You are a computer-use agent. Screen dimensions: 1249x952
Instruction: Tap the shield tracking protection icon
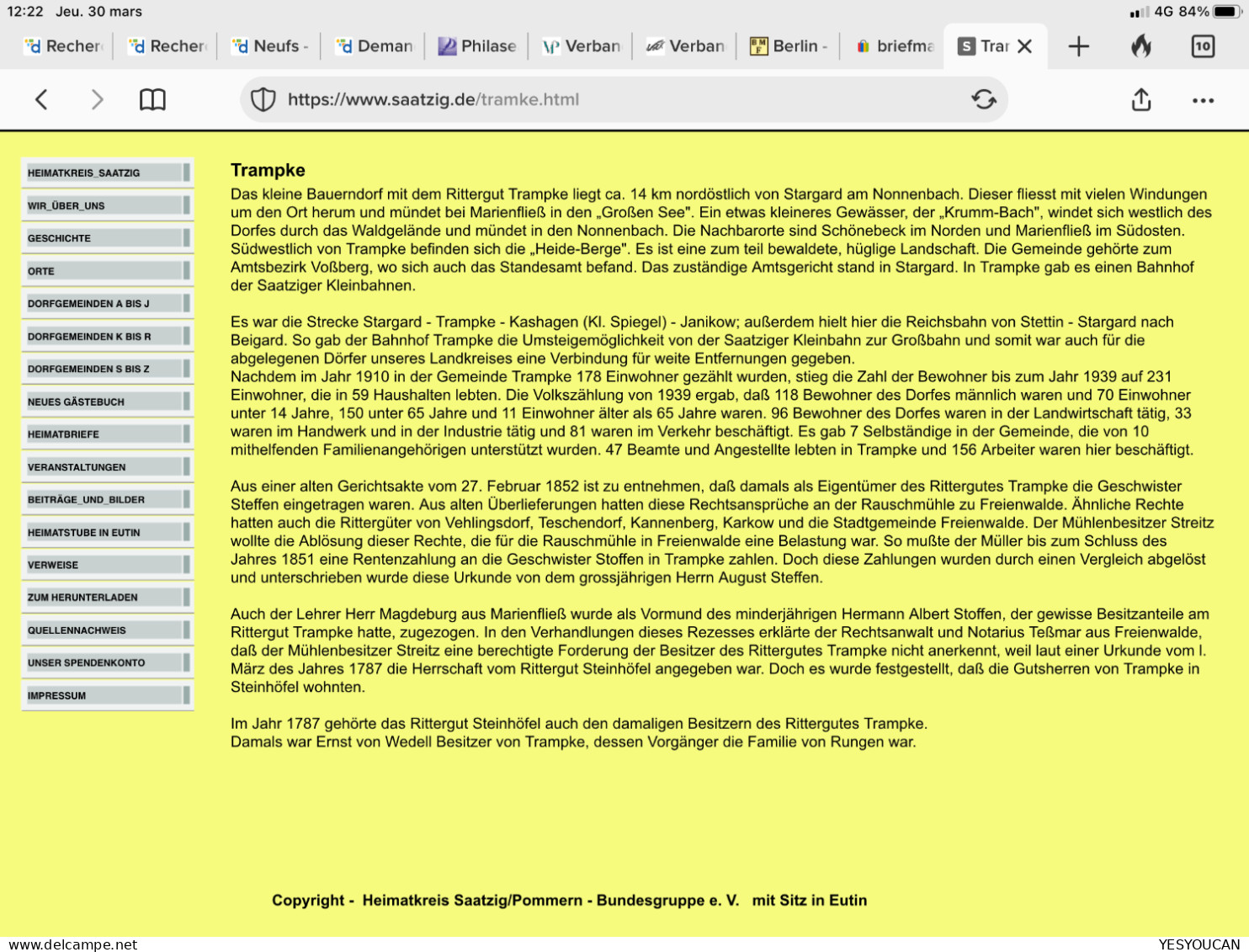pyautogui.click(x=263, y=99)
